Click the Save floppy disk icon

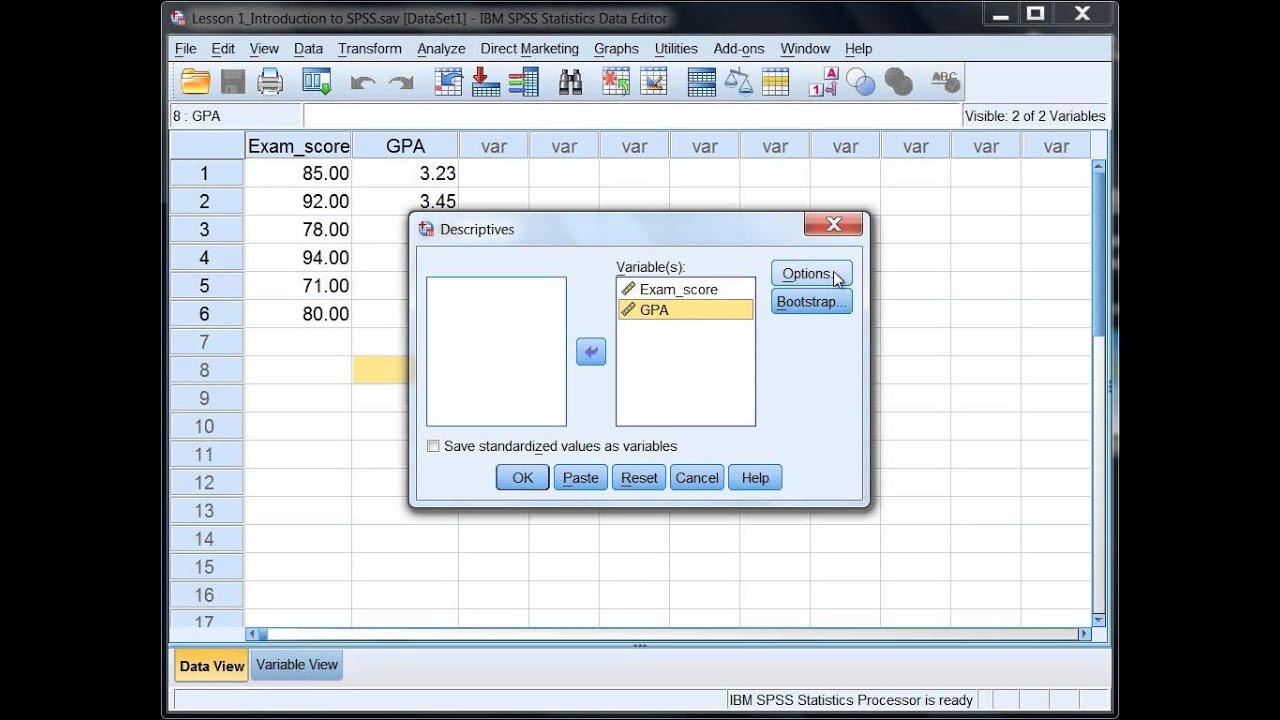click(233, 82)
